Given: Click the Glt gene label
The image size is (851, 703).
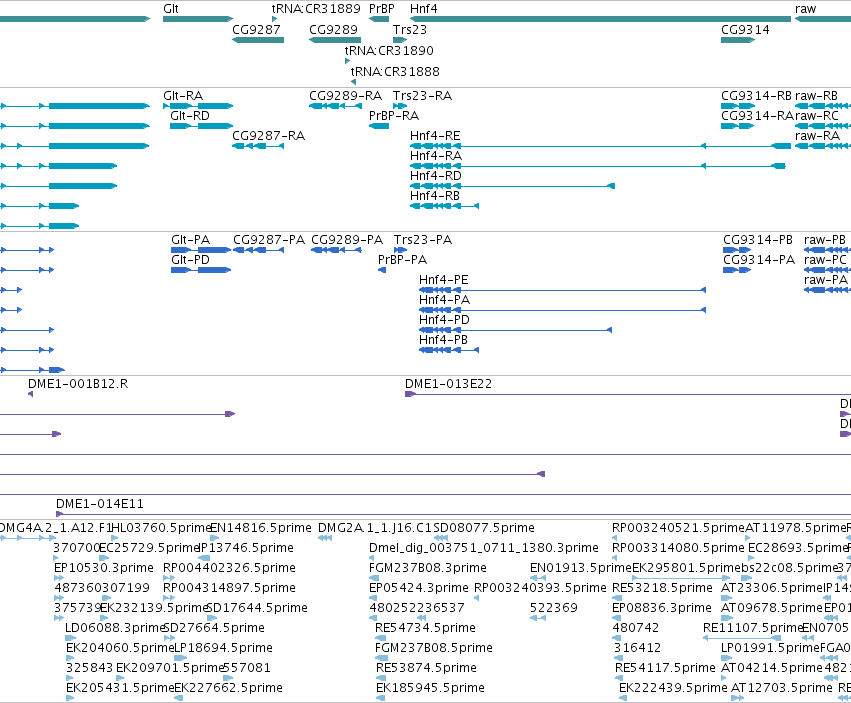Looking at the screenshot, I should pyautogui.click(x=170, y=9).
